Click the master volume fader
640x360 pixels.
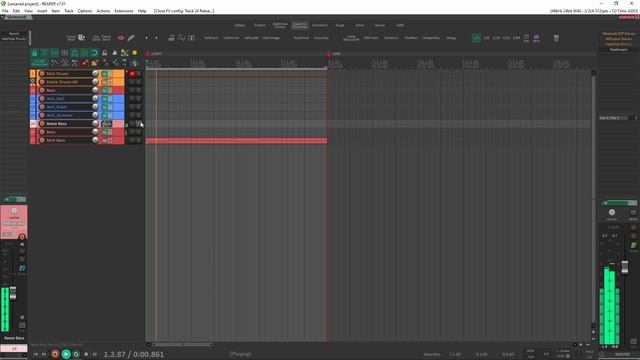624,267
